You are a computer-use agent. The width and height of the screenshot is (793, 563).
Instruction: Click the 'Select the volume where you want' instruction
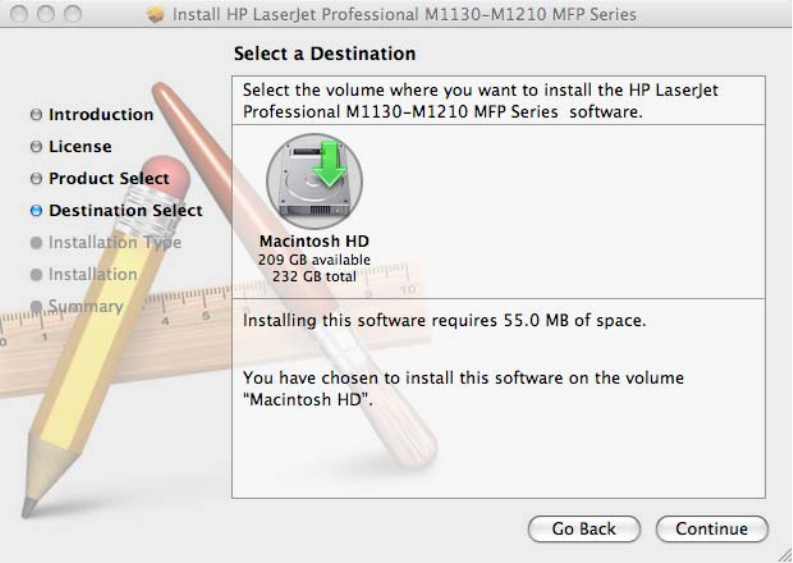pyautogui.click(x=480, y=101)
